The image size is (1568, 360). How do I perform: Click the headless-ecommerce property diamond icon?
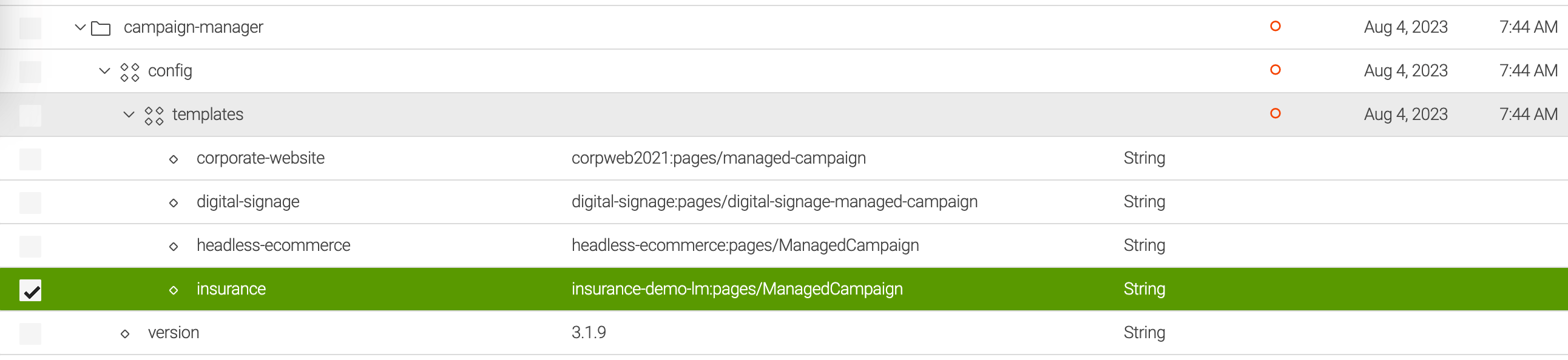tap(174, 247)
